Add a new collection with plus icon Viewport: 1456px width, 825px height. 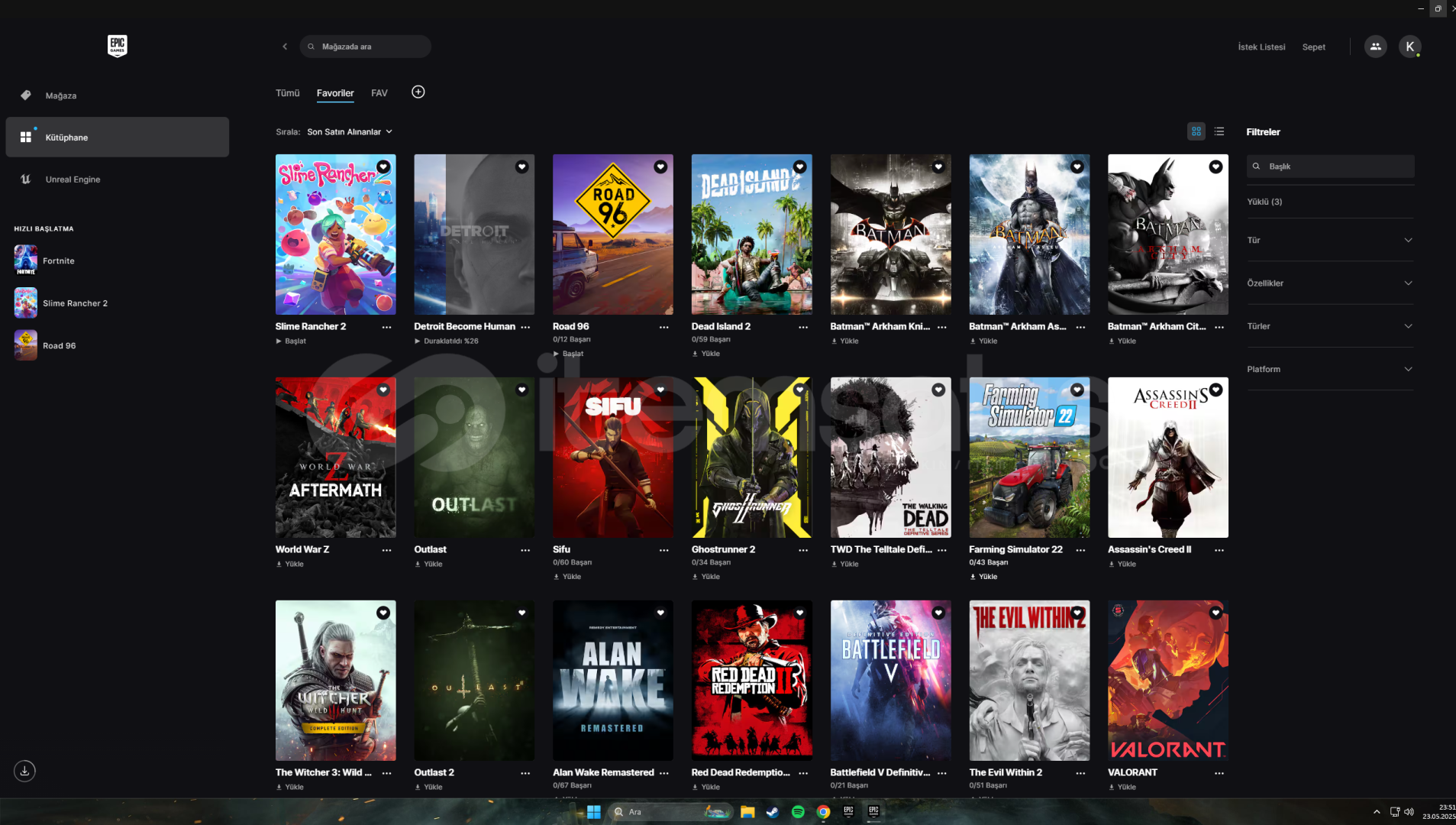click(418, 92)
